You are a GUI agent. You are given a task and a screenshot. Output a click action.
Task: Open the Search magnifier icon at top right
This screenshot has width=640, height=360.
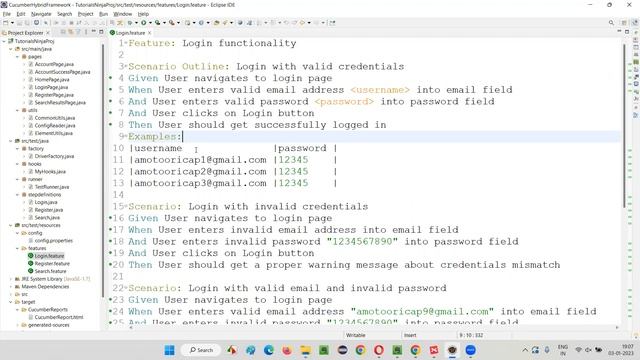pos(611,23)
